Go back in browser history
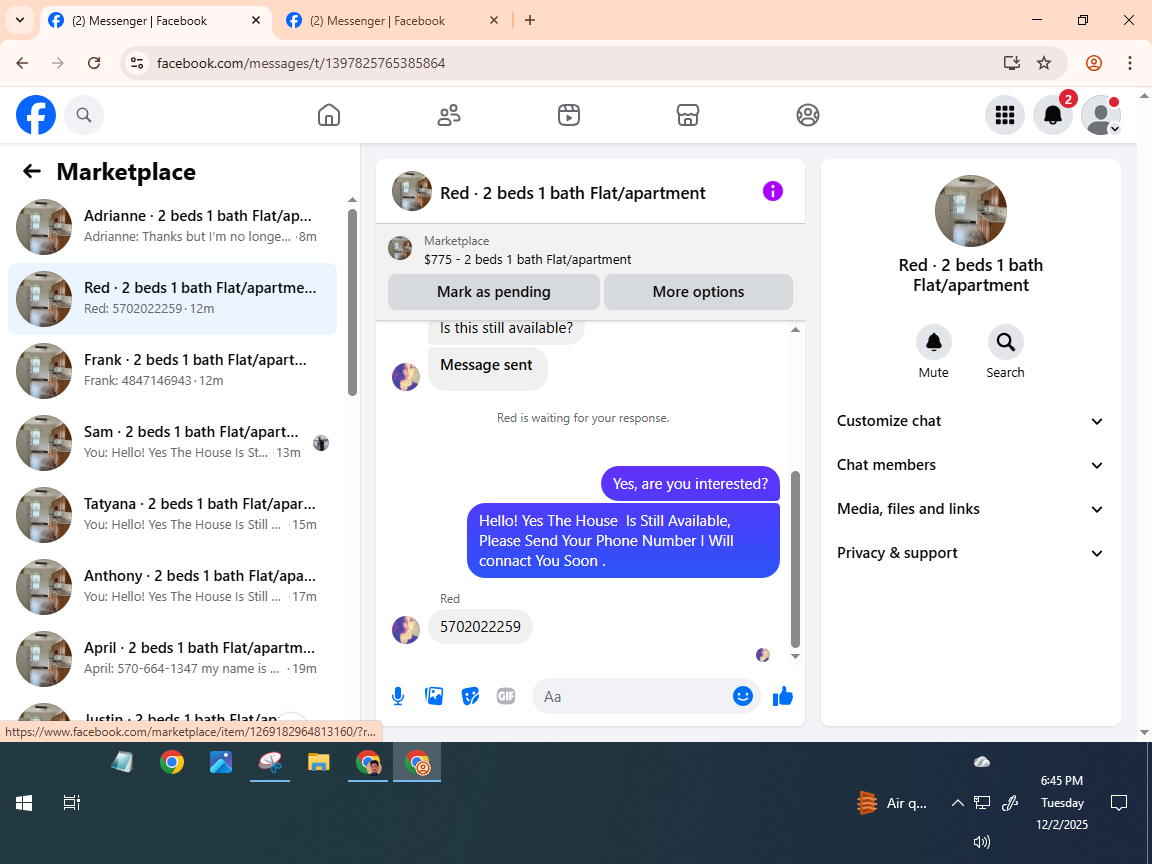Screen dimensions: 1152x864 pos(22,63)
